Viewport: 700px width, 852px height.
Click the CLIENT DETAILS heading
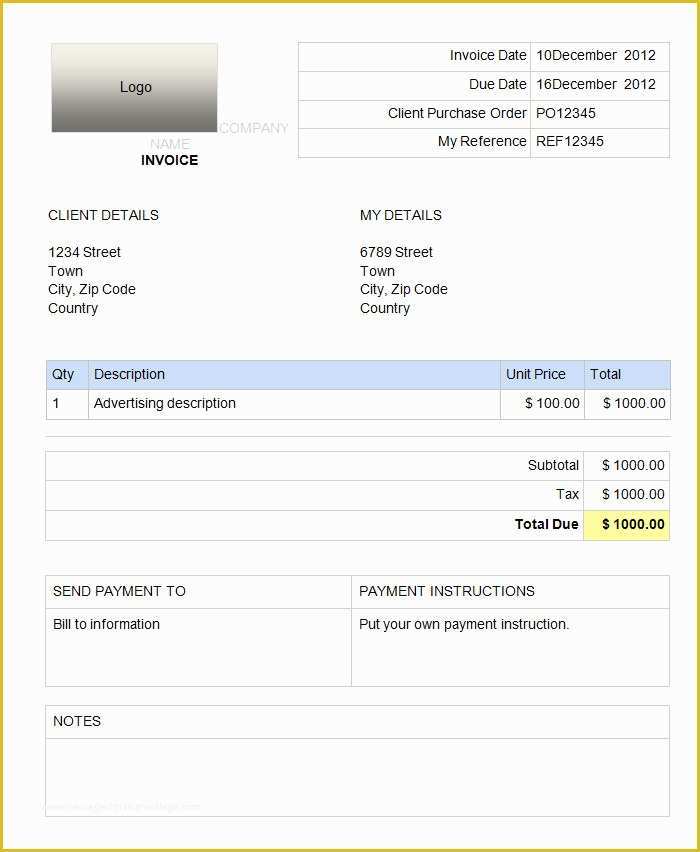(x=103, y=215)
